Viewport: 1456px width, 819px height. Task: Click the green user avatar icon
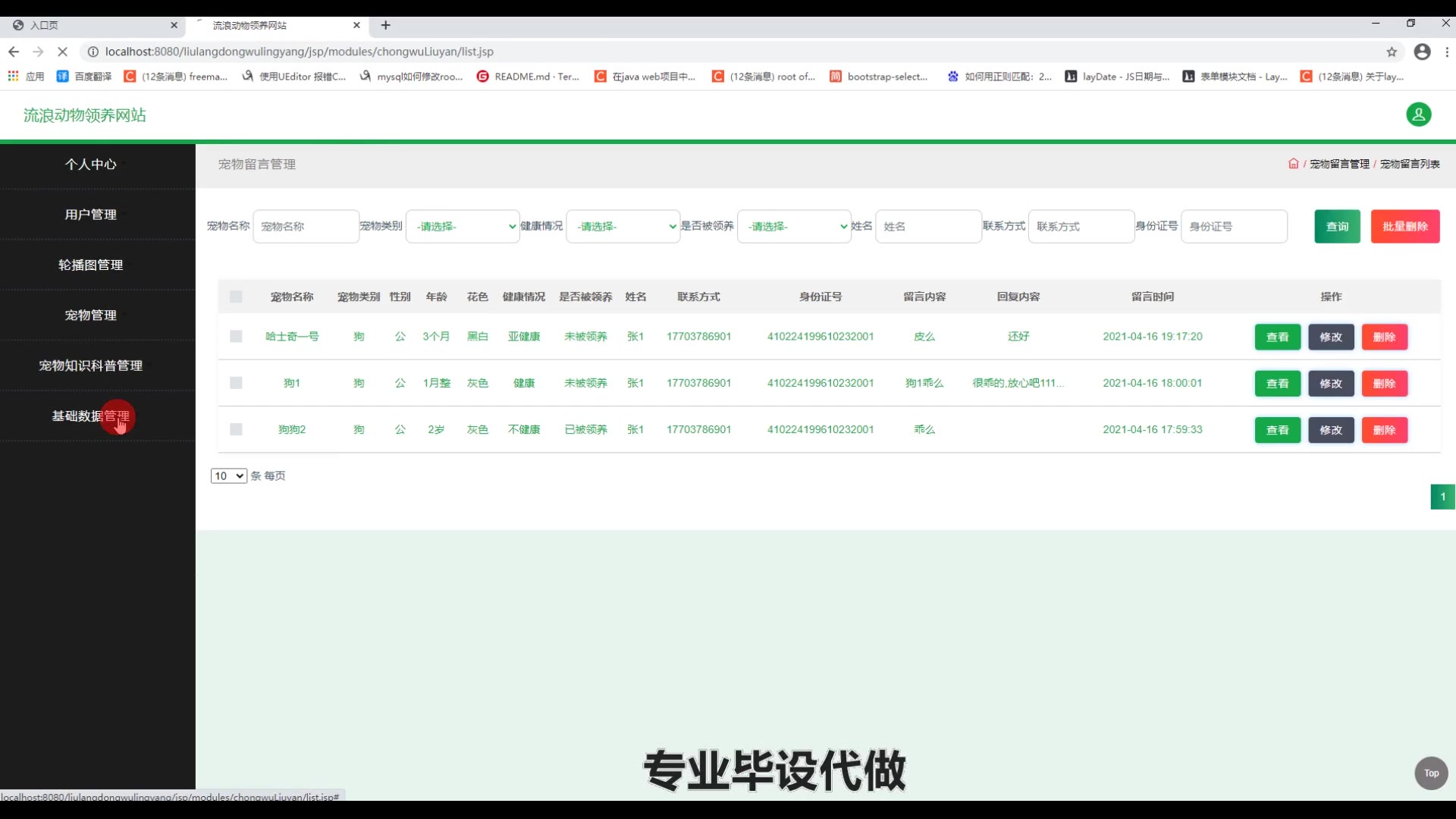coord(1418,115)
